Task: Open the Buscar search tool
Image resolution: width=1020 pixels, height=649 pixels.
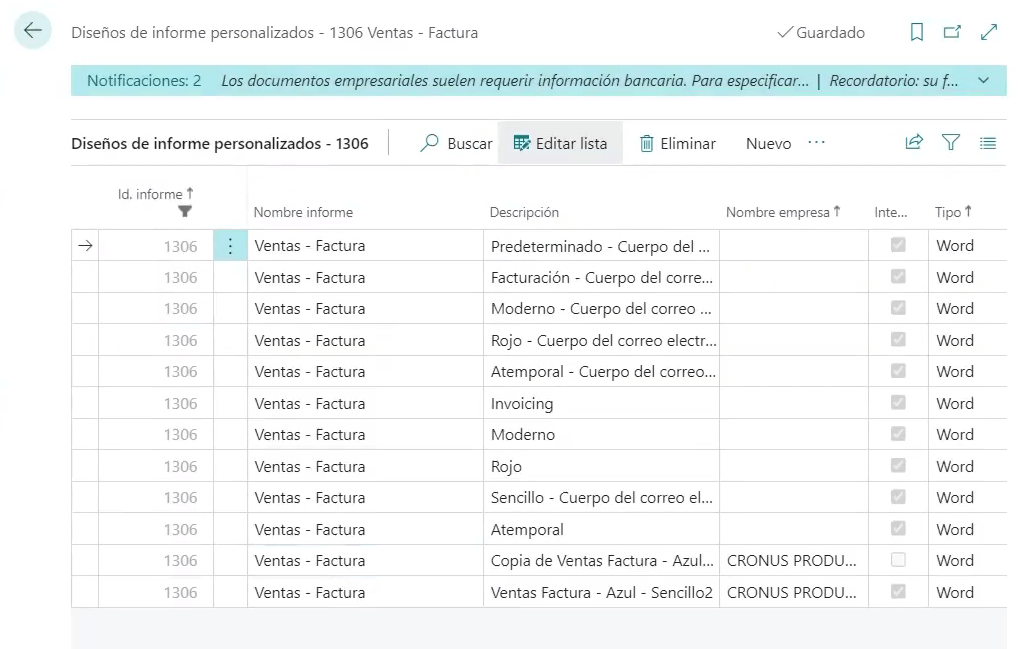Action: pos(457,143)
